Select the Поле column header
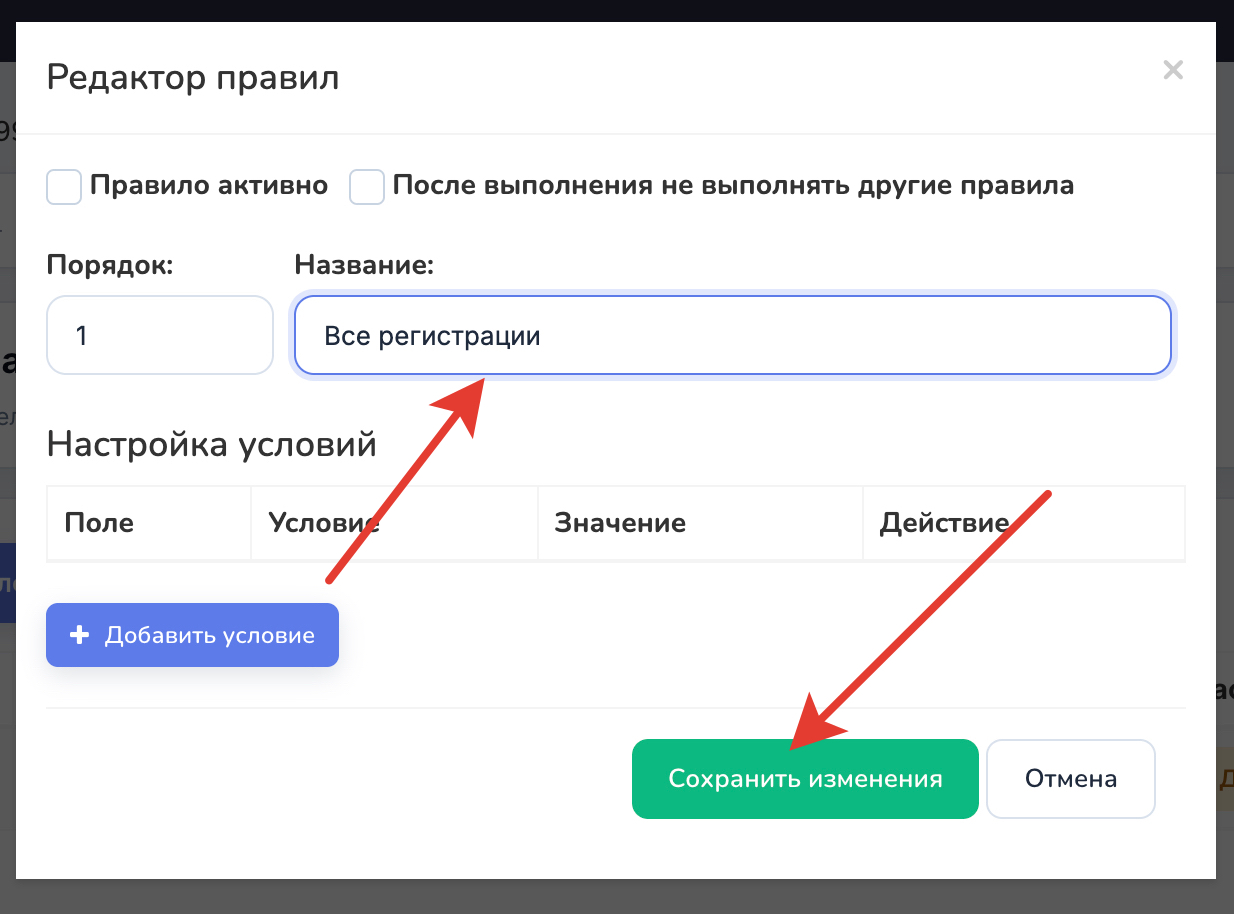 tap(99, 523)
